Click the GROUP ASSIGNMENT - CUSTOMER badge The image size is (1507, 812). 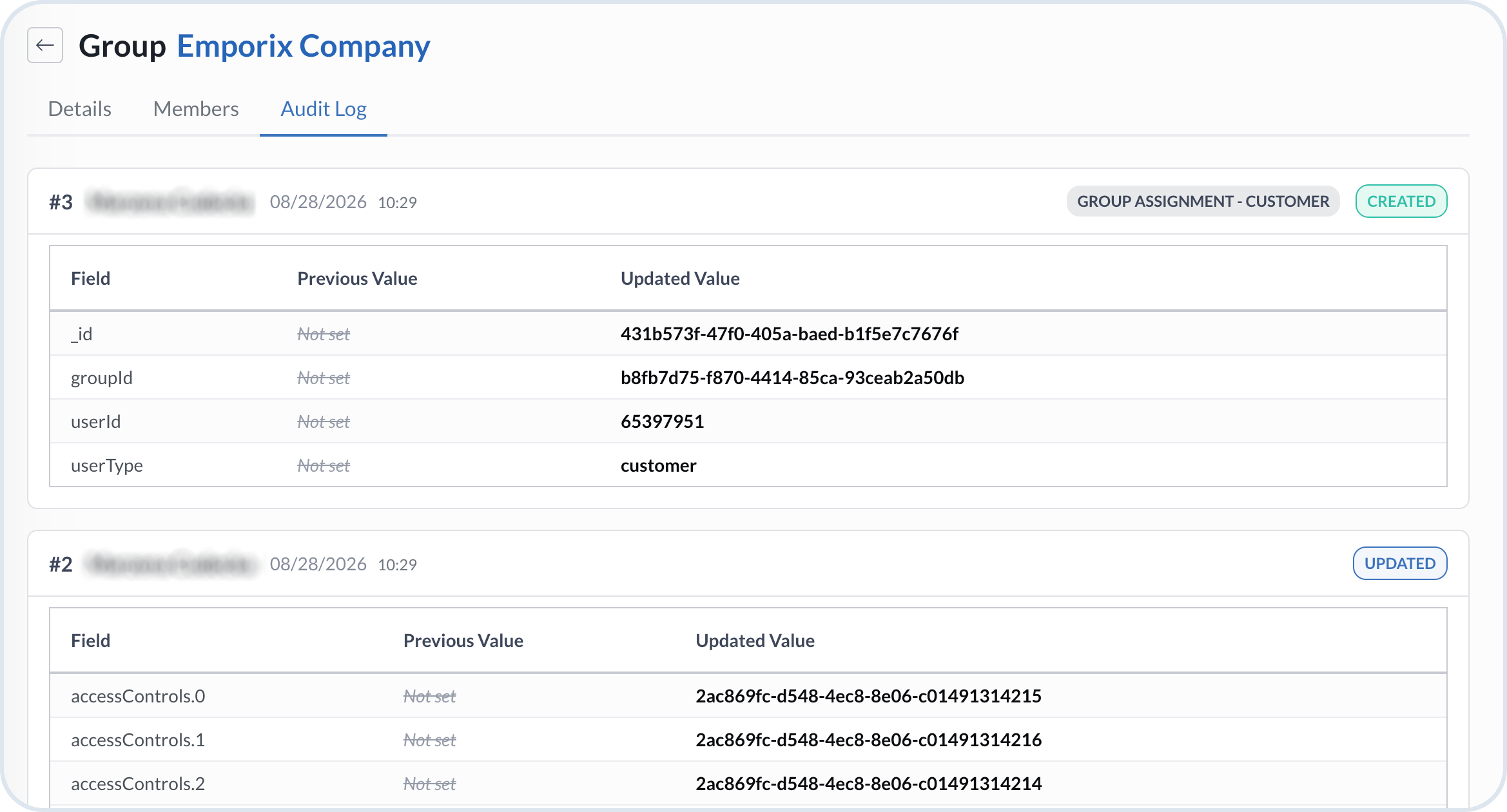[x=1203, y=201]
